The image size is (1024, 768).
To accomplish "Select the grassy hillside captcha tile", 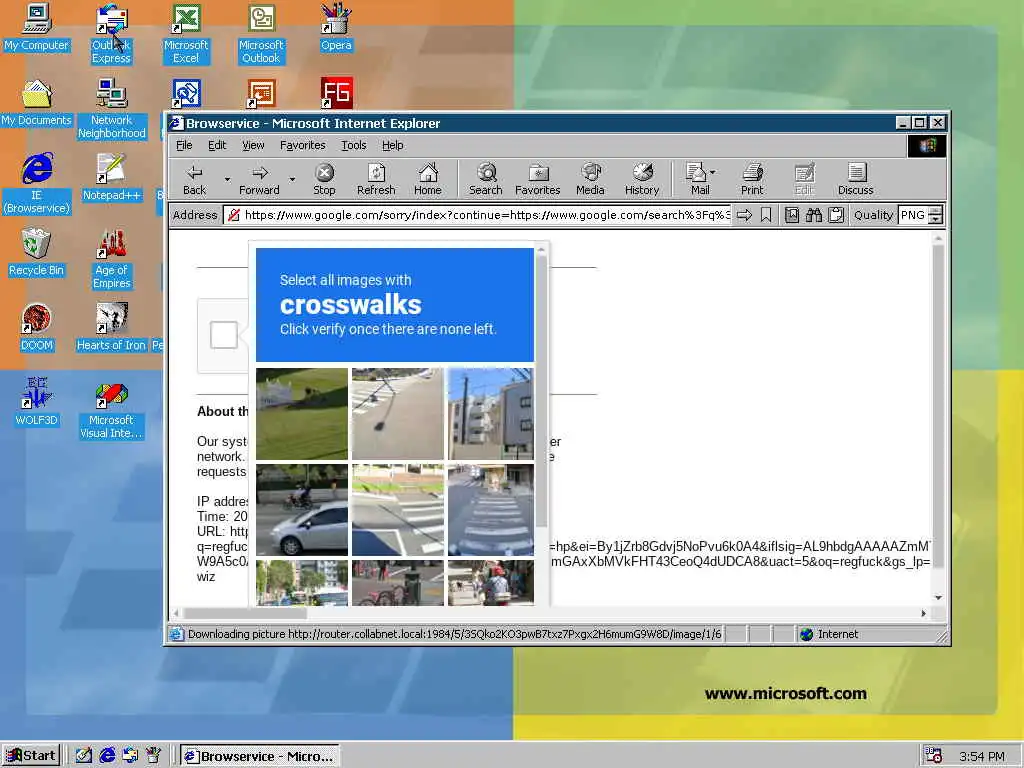I will point(302,414).
